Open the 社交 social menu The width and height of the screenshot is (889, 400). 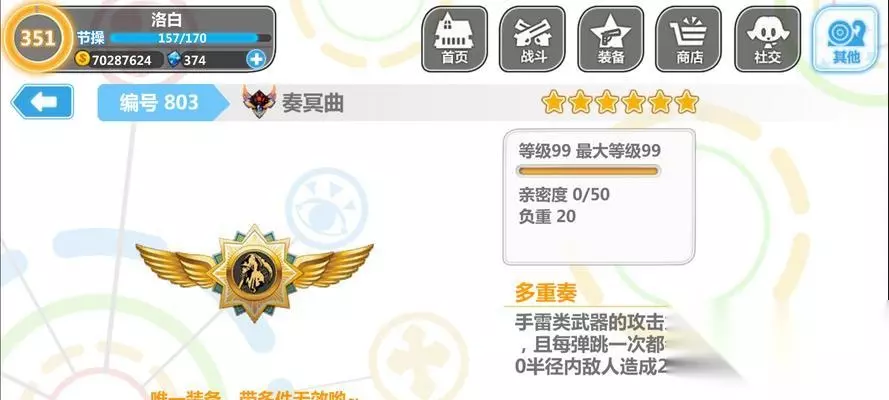click(x=768, y=39)
